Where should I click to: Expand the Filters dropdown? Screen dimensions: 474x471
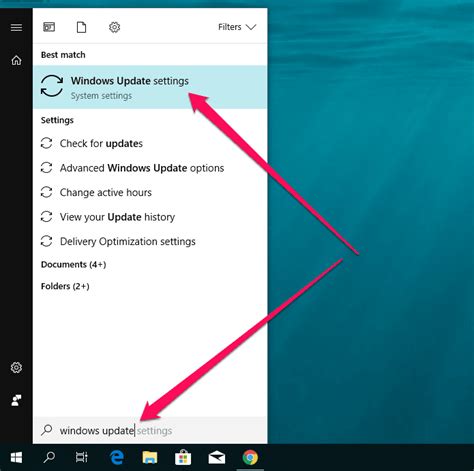[237, 27]
